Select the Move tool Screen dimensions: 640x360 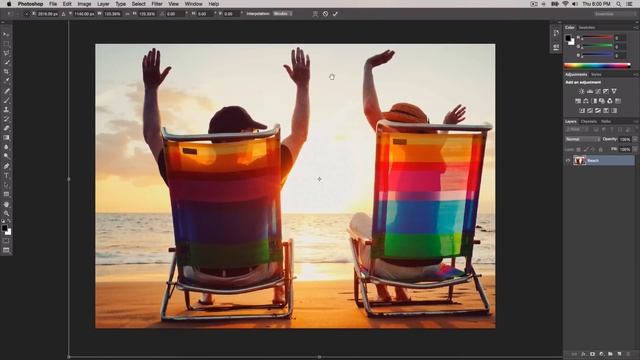click(6, 34)
